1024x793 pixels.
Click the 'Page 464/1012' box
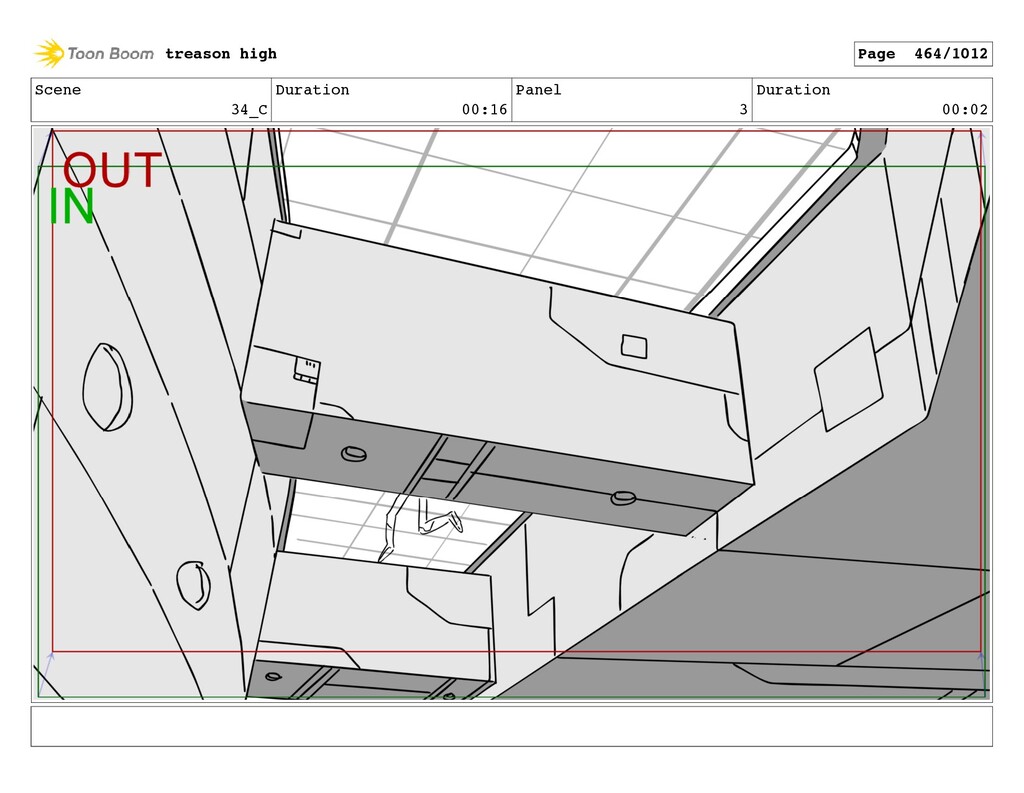(x=923, y=54)
